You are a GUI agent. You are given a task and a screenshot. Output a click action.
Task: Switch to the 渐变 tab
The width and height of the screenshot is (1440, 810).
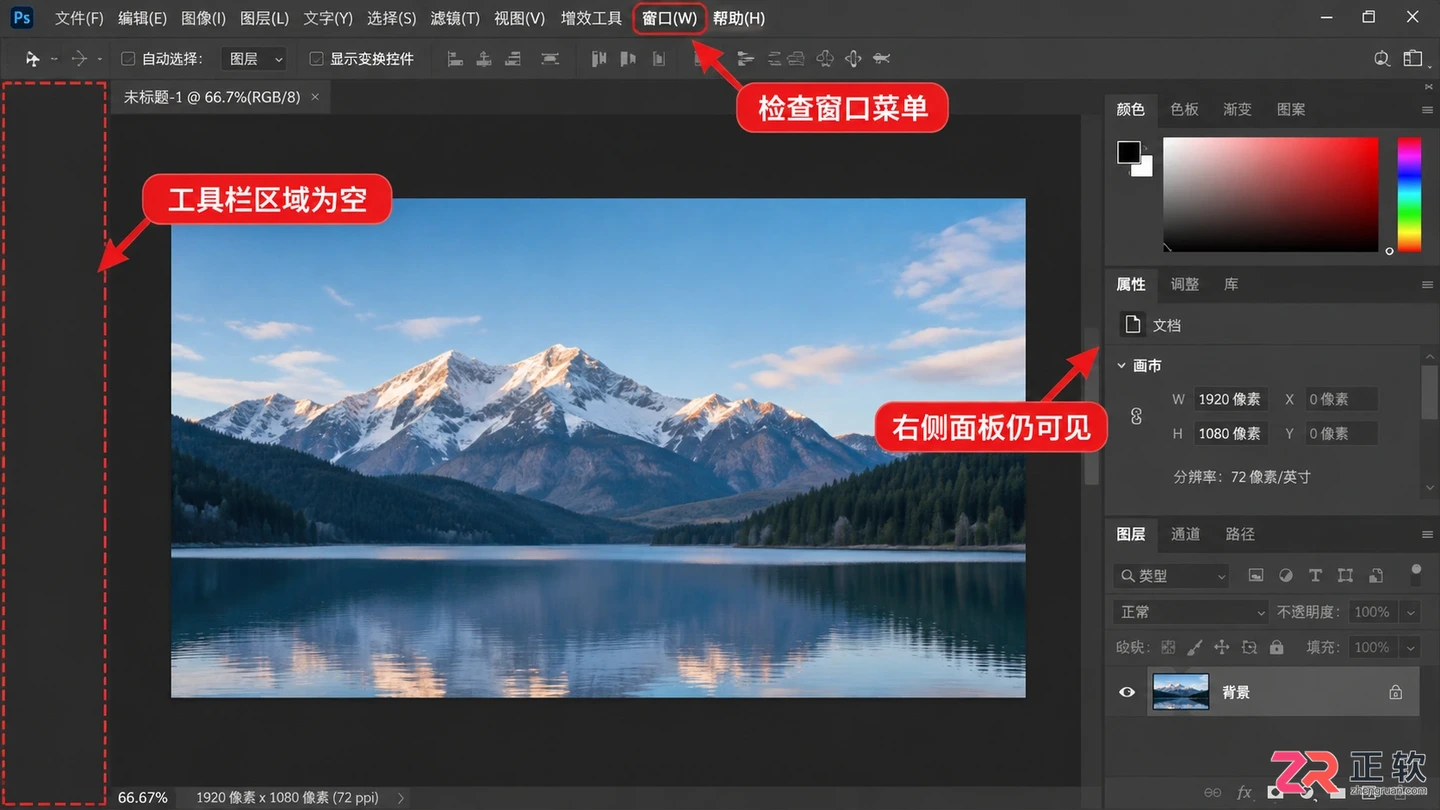(1237, 109)
